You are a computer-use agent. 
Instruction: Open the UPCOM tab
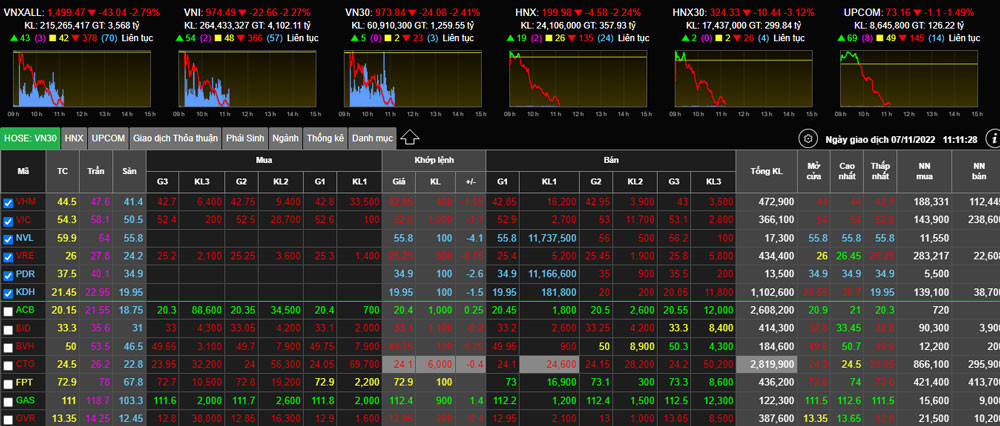[x=108, y=138]
